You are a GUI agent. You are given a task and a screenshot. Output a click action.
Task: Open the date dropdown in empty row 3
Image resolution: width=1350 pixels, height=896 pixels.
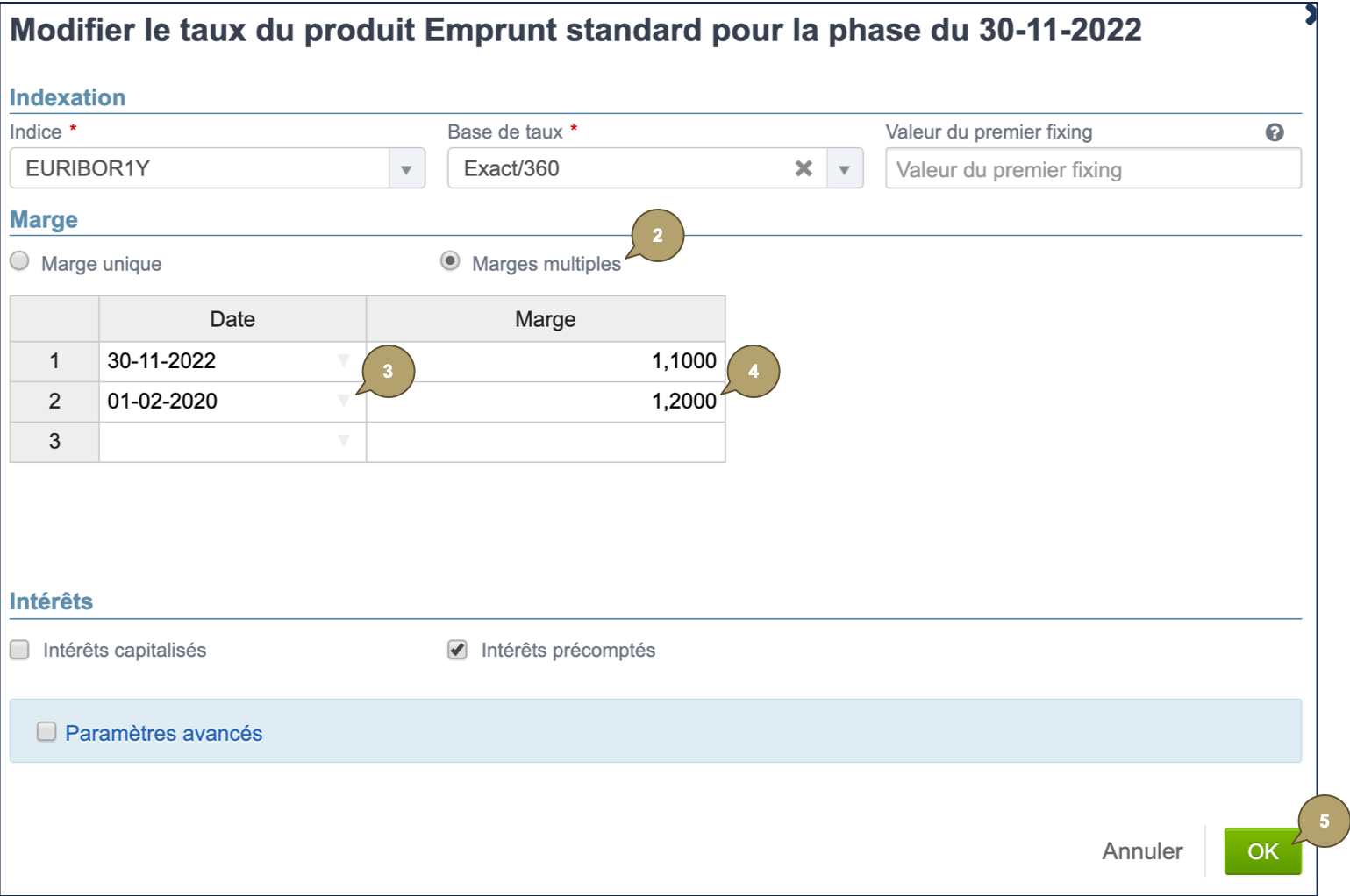tap(343, 441)
